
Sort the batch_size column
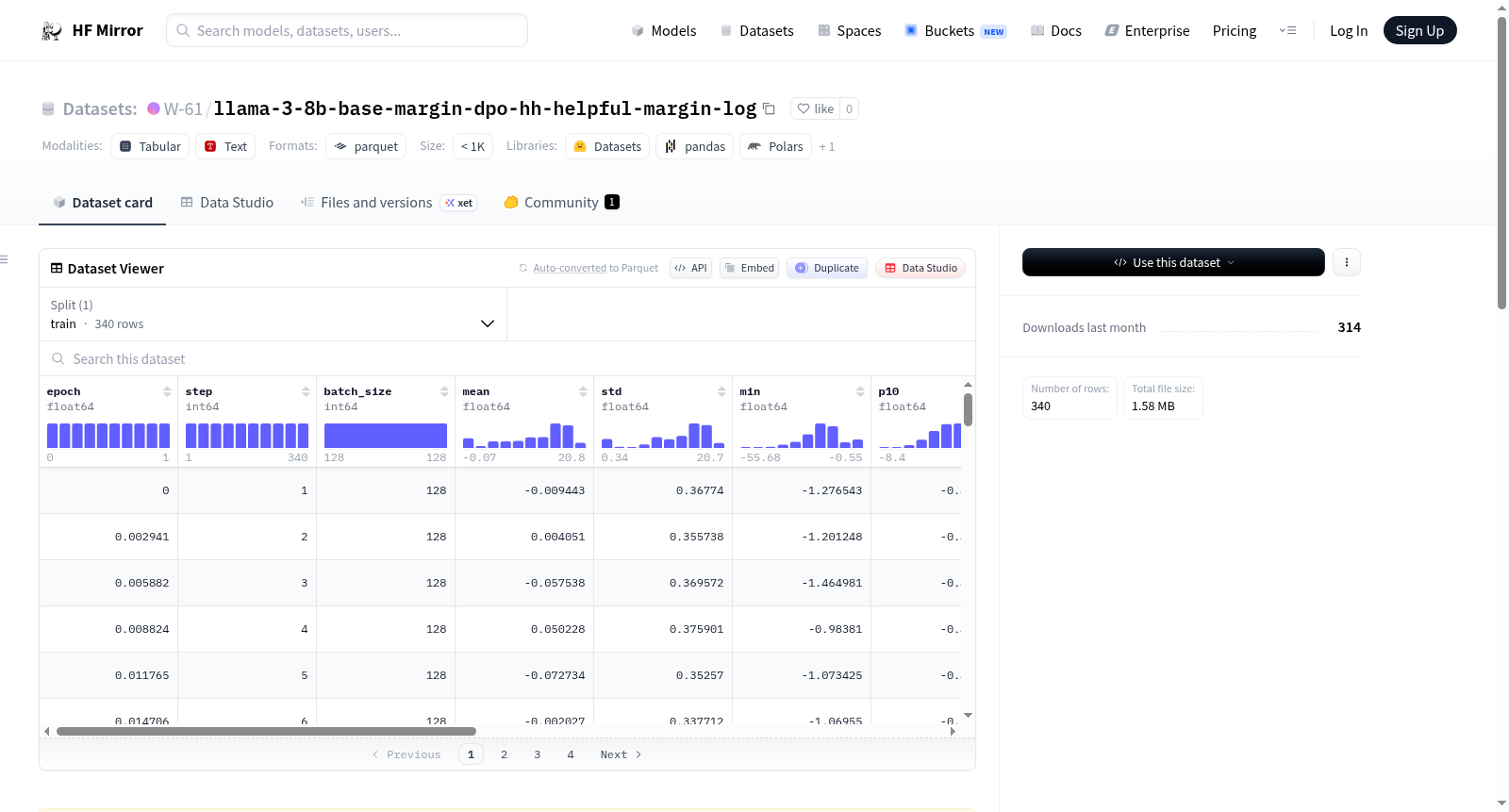(444, 391)
